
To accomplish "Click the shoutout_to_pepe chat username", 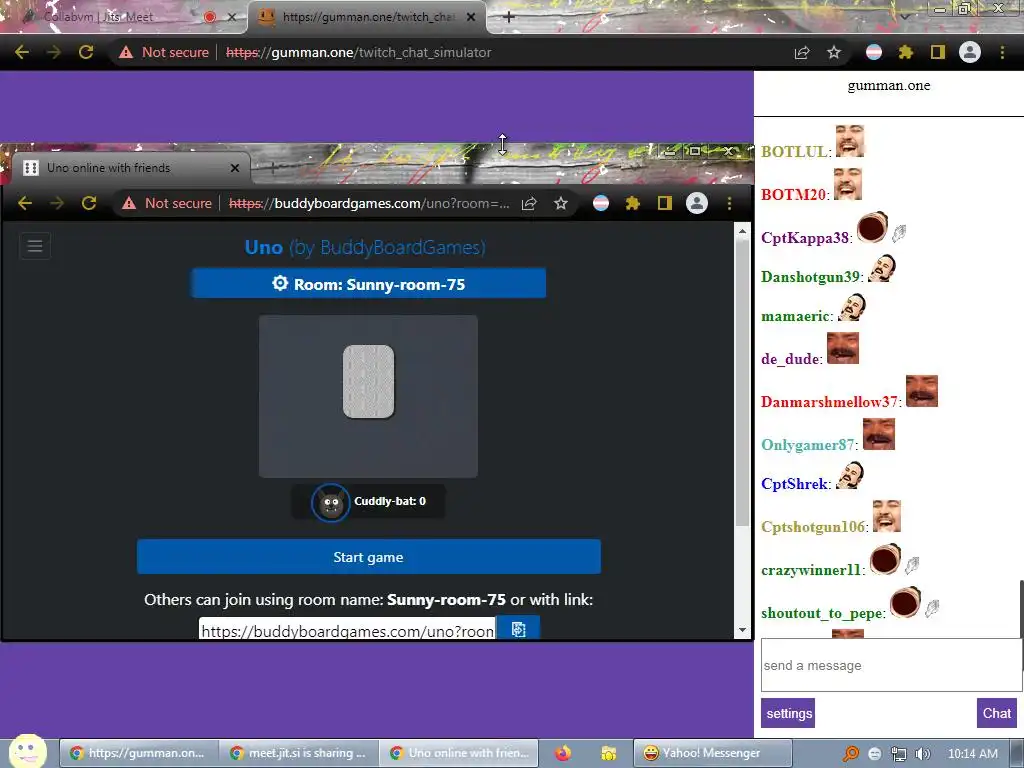I will [822, 613].
